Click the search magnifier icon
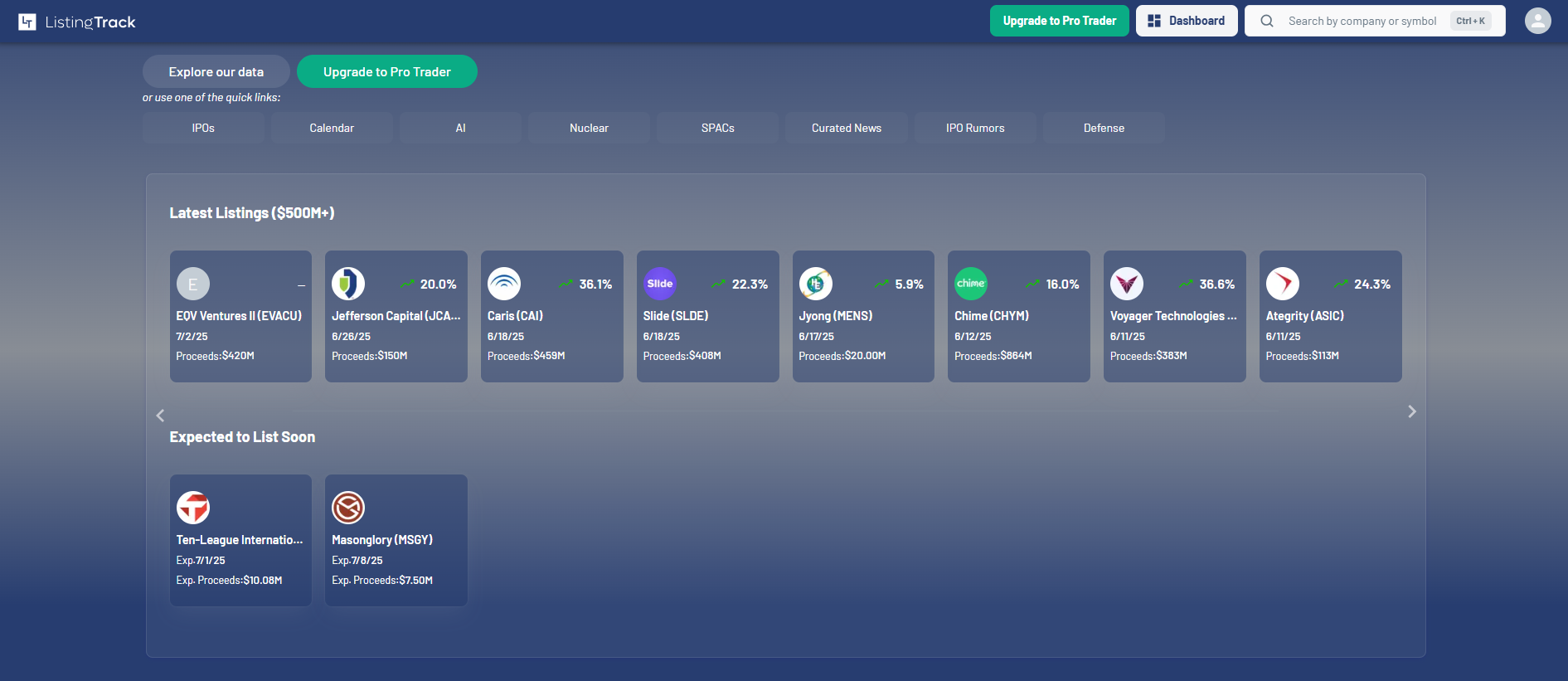Screen dimensions: 1568x681 (x=1267, y=21)
